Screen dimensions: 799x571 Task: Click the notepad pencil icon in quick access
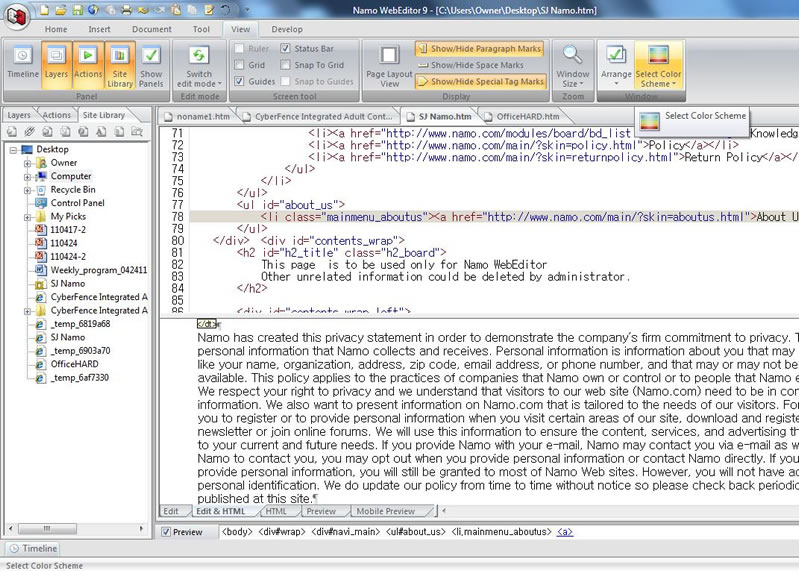(208, 10)
